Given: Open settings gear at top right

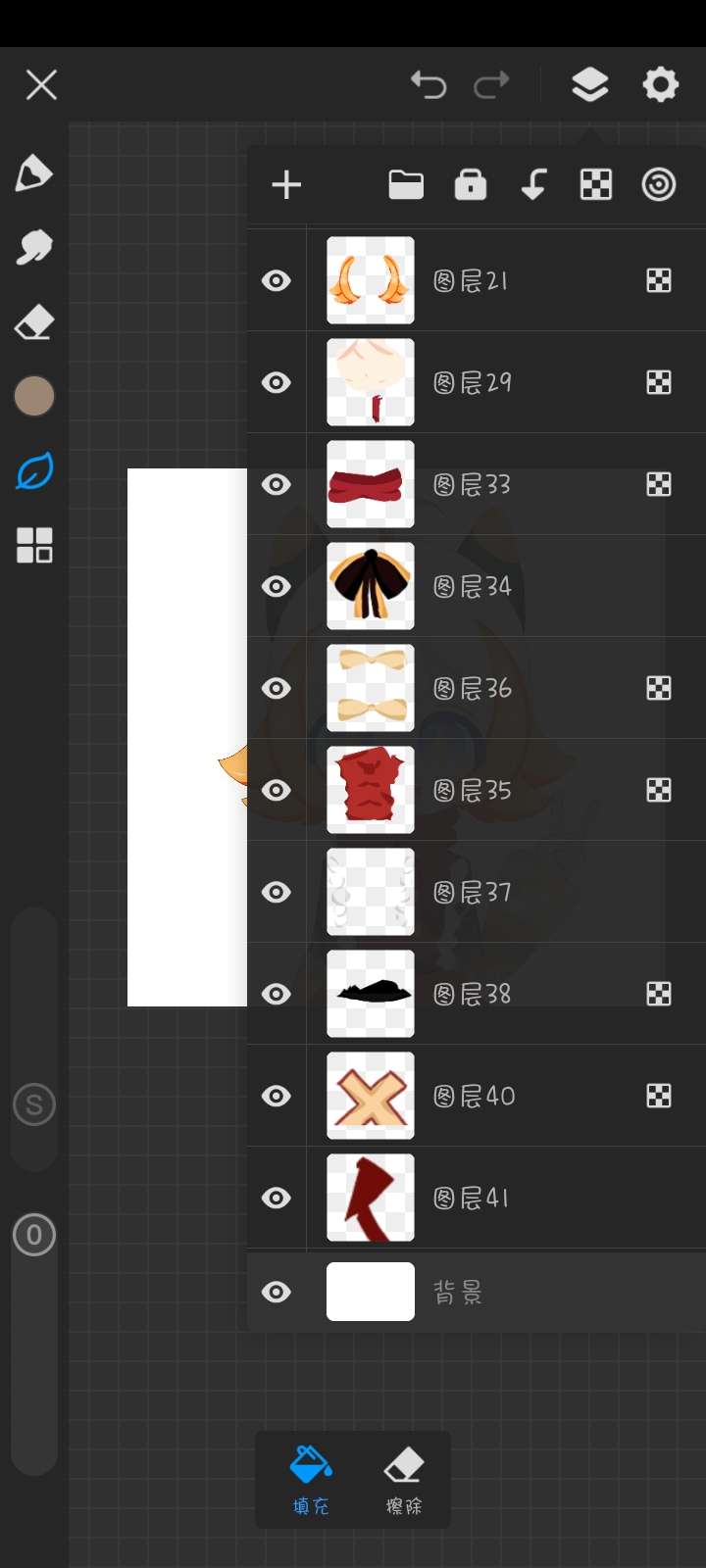Looking at the screenshot, I should point(661,85).
